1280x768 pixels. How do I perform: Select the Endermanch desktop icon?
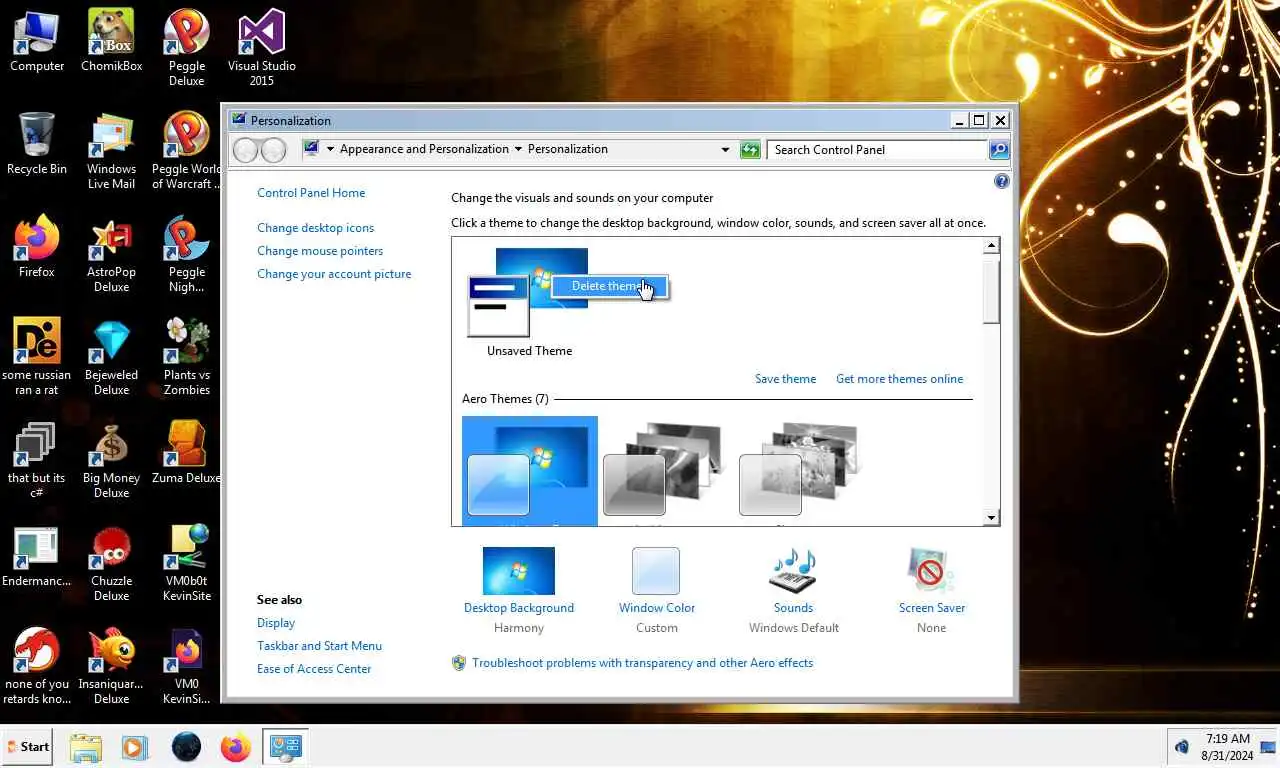[37, 556]
